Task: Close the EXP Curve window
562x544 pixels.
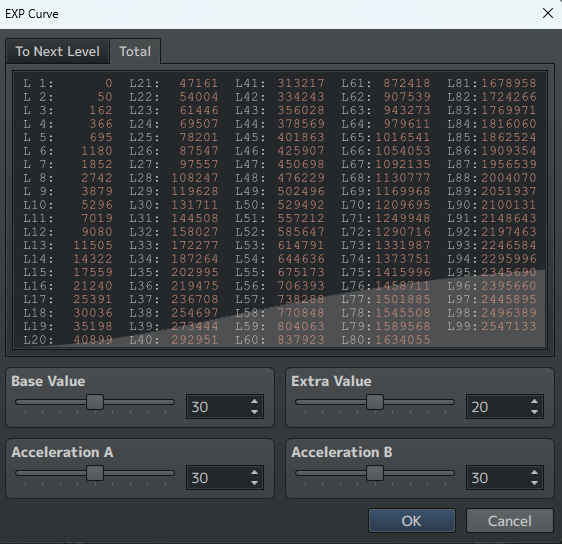Action: click(548, 14)
